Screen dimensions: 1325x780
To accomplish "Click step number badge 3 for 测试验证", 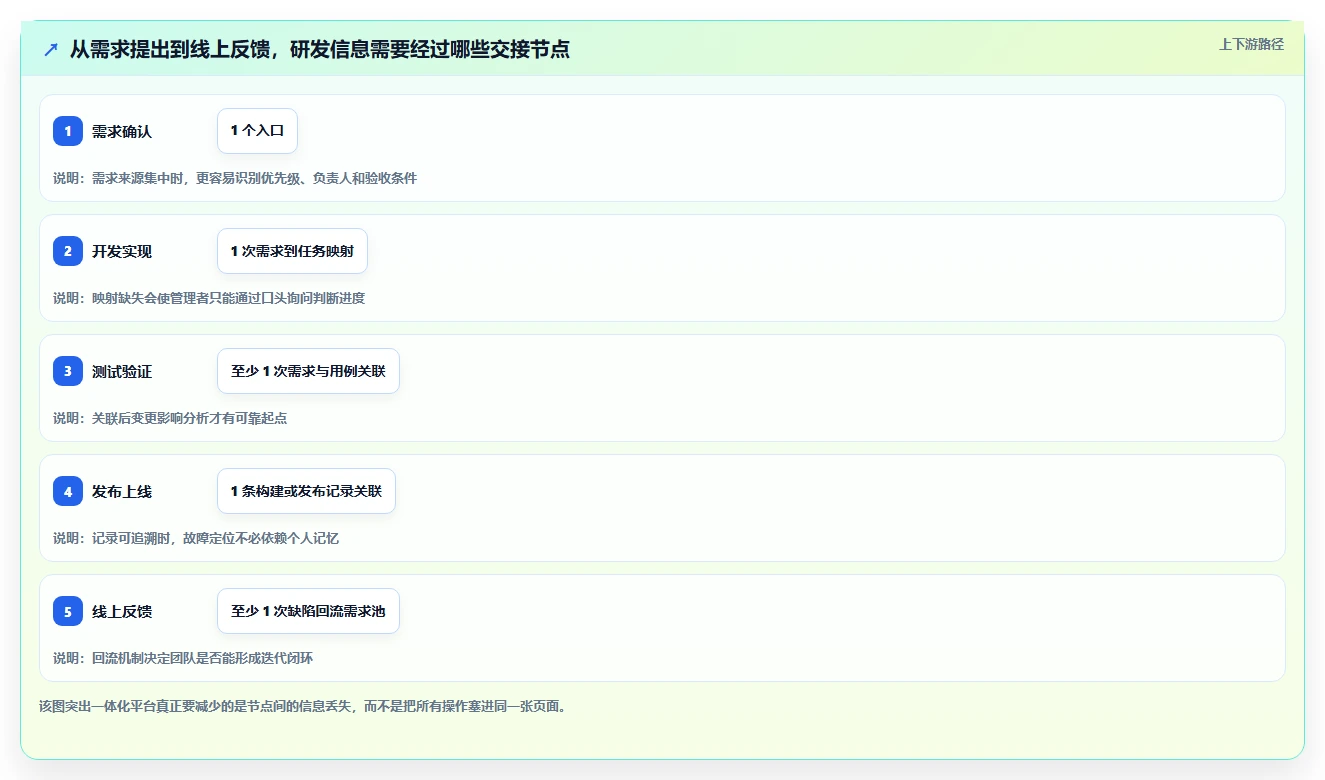I will pos(68,371).
